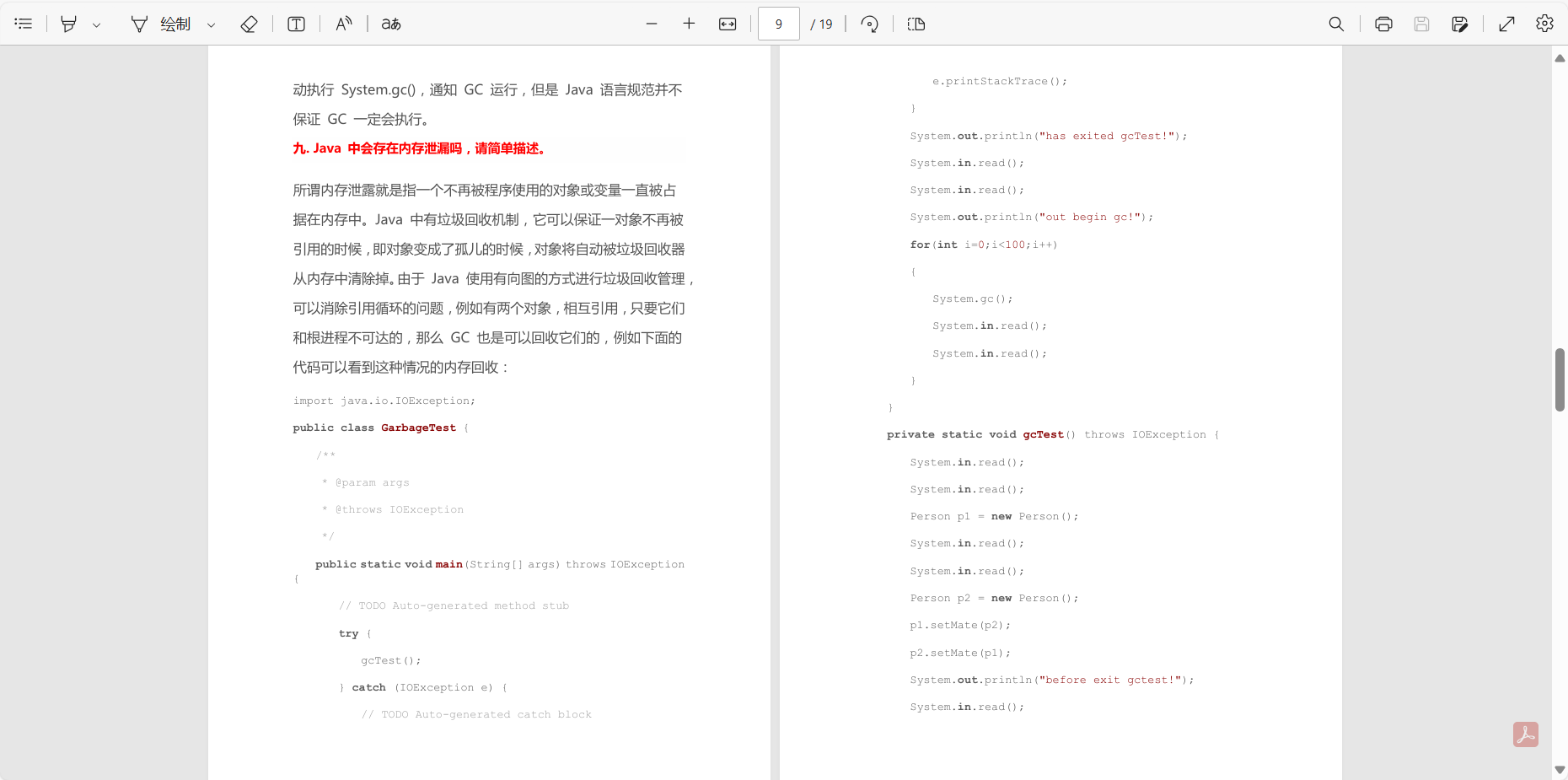
Task: Fit page to width
Action: (x=728, y=24)
